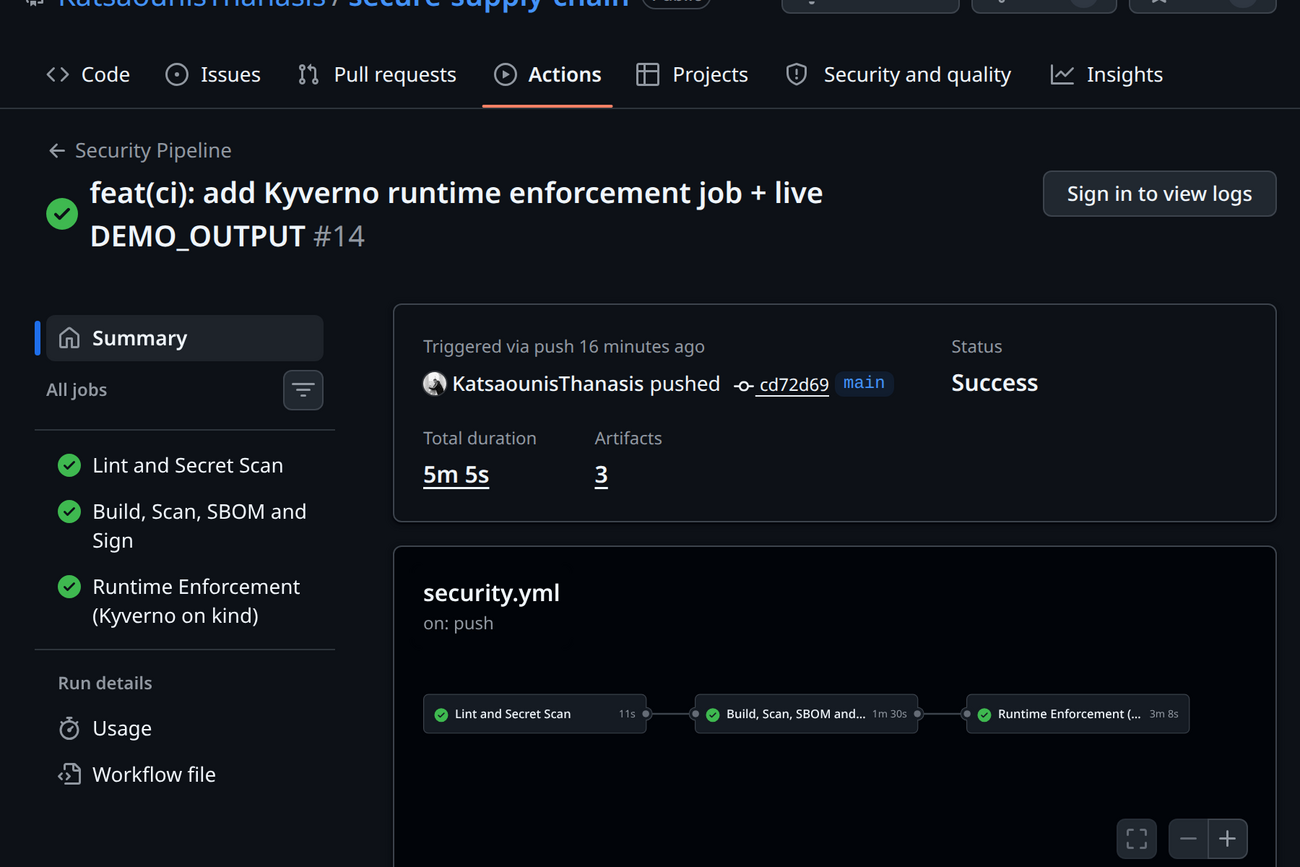The height and width of the screenshot is (867, 1300).
Task: Open the KatsaounisThanasis user profile link
Action: [x=548, y=384]
